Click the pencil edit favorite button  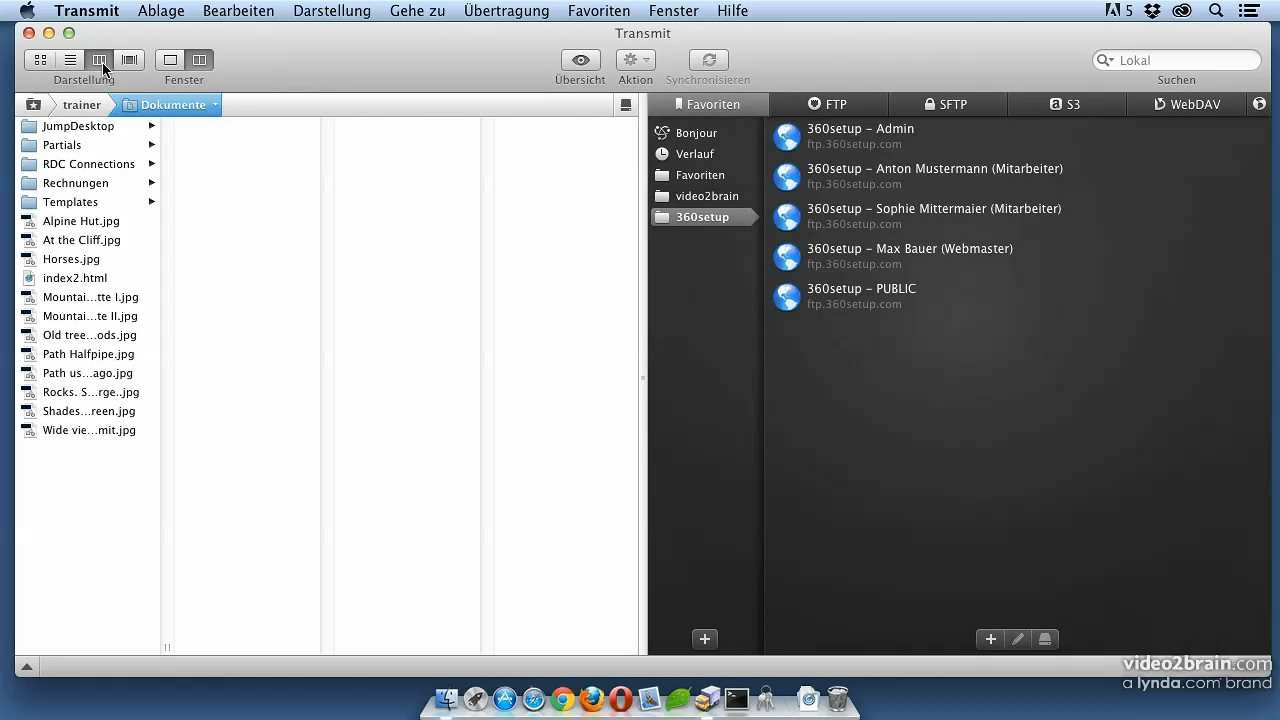tap(1018, 639)
